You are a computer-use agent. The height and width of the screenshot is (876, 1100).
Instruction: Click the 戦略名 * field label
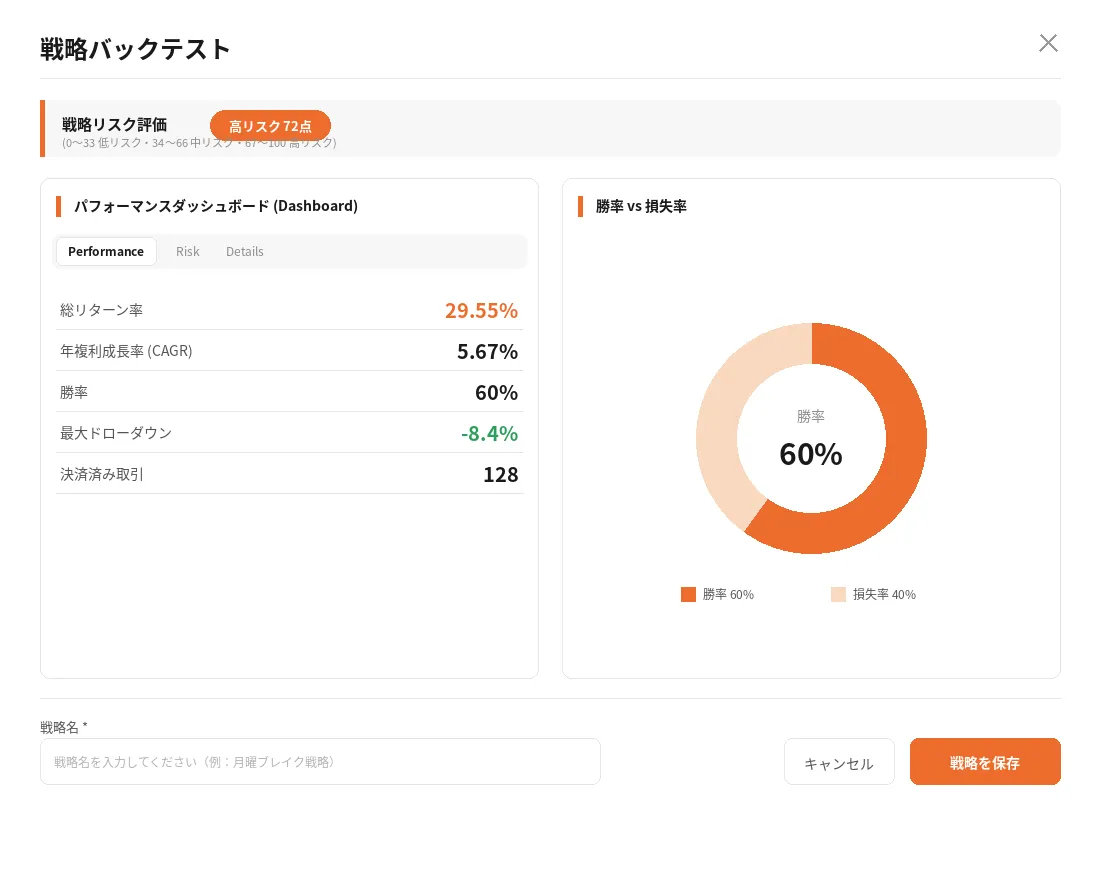[x=64, y=727]
